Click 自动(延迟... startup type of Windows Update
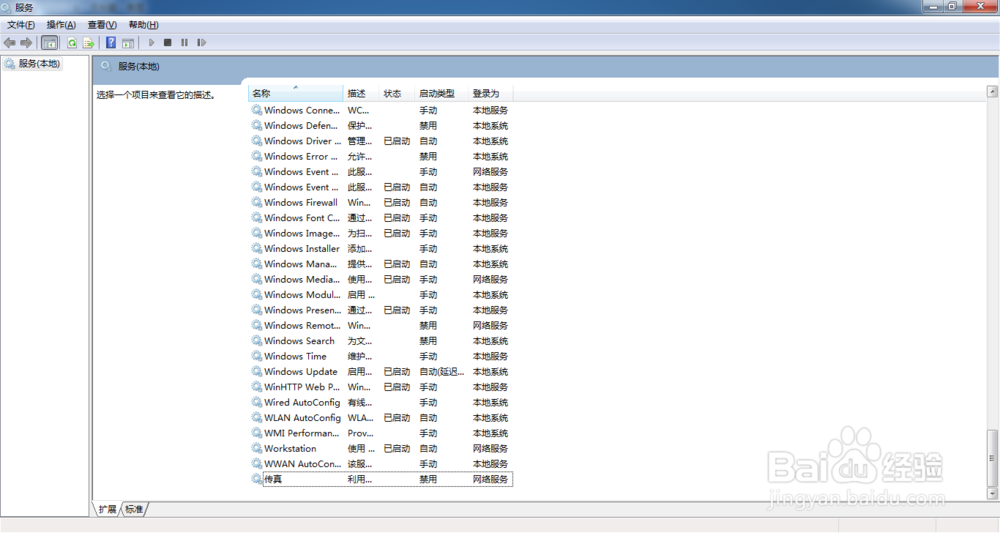The height and width of the screenshot is (533, 1000). pos(441,372)
